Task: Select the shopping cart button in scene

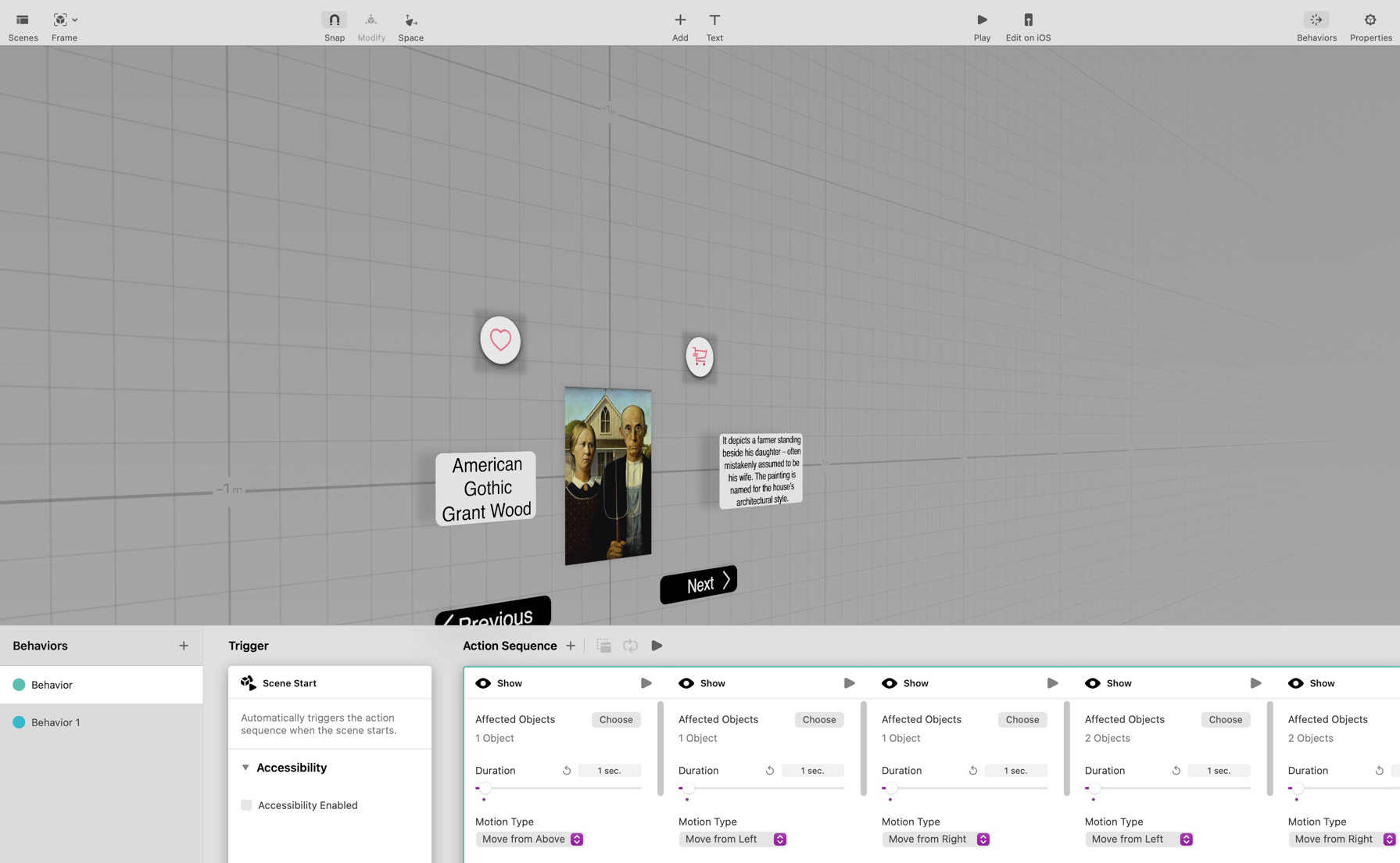Action: click(x=700, y=356)
